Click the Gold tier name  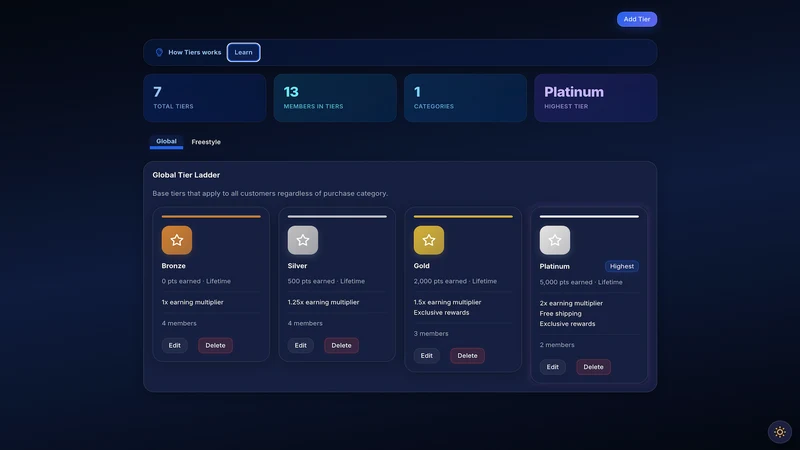[x=421, y=266]
